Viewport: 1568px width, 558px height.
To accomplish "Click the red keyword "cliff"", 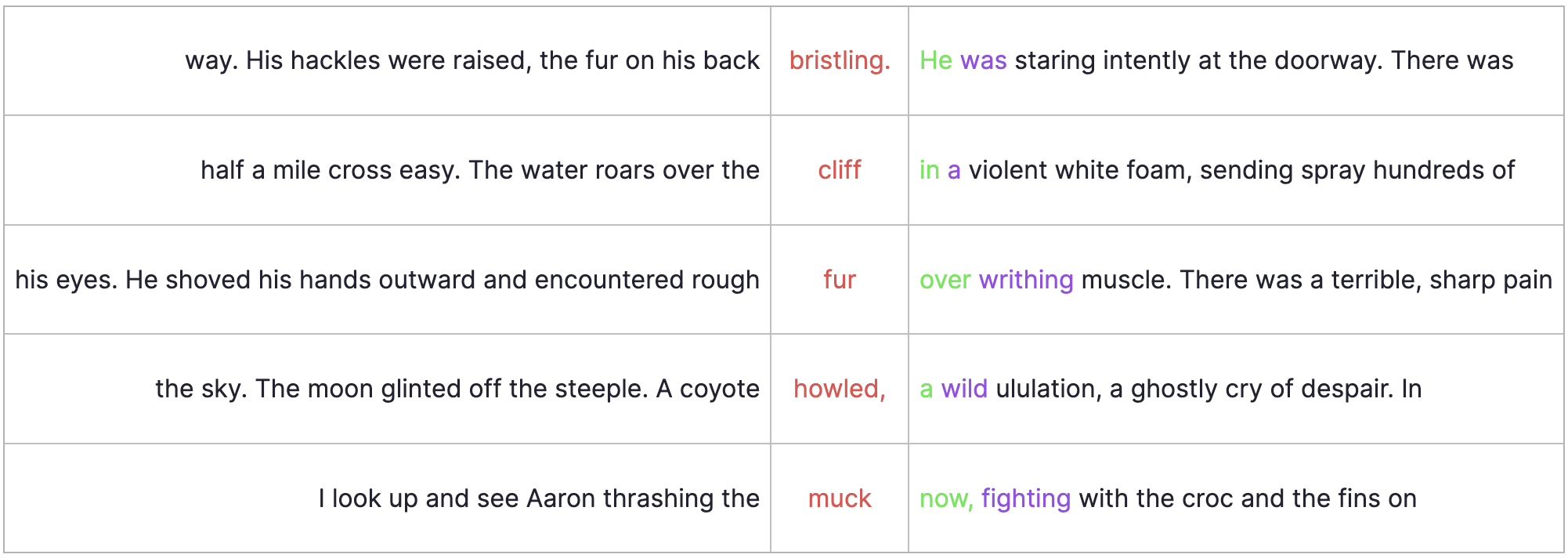I will 839,170.
